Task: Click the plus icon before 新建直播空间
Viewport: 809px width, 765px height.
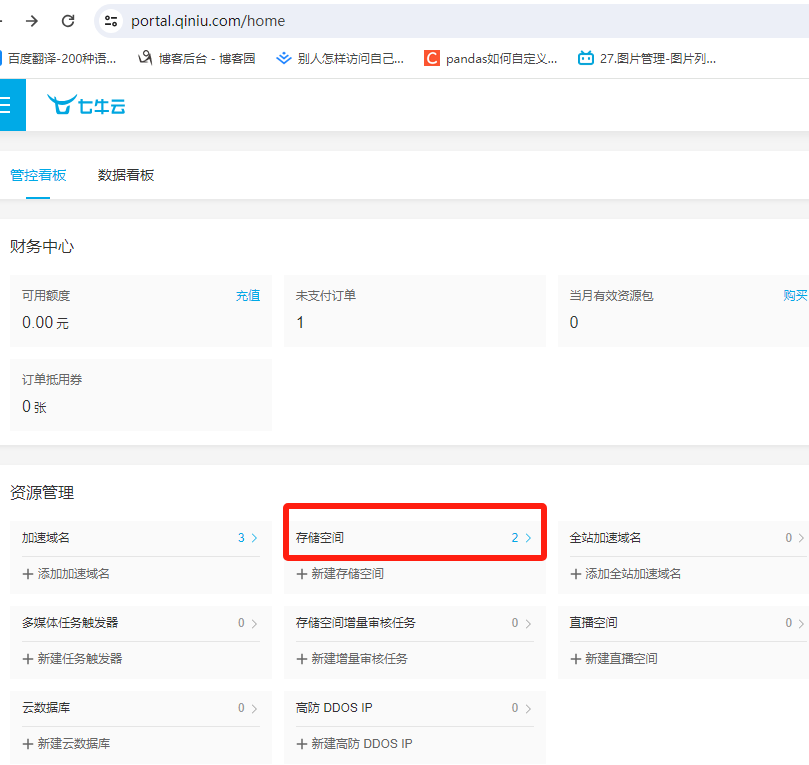Action: pos(576,659)
